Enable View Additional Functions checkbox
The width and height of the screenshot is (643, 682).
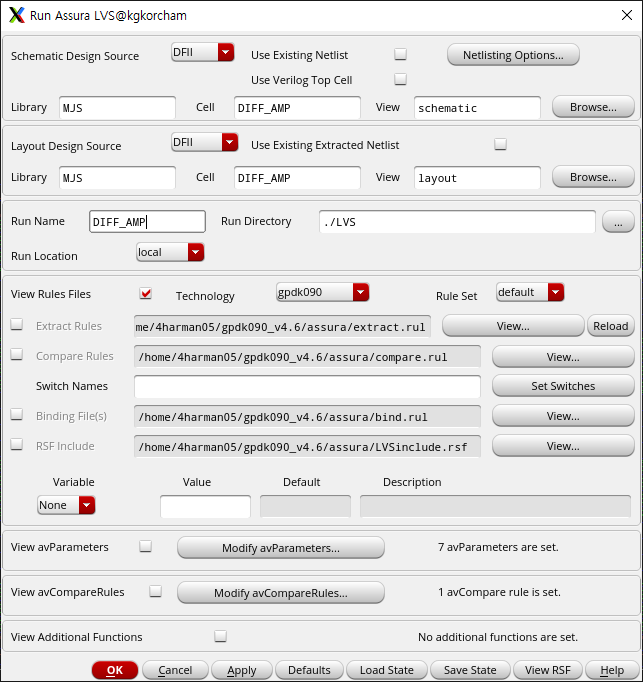220,636
